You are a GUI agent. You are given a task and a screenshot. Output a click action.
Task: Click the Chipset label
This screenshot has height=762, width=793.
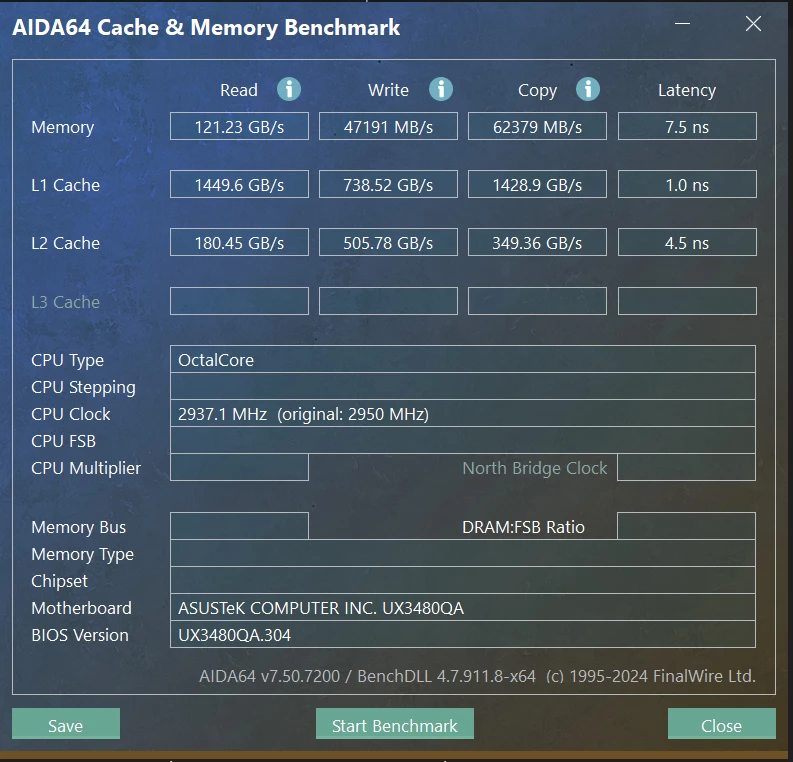point(59,581)
